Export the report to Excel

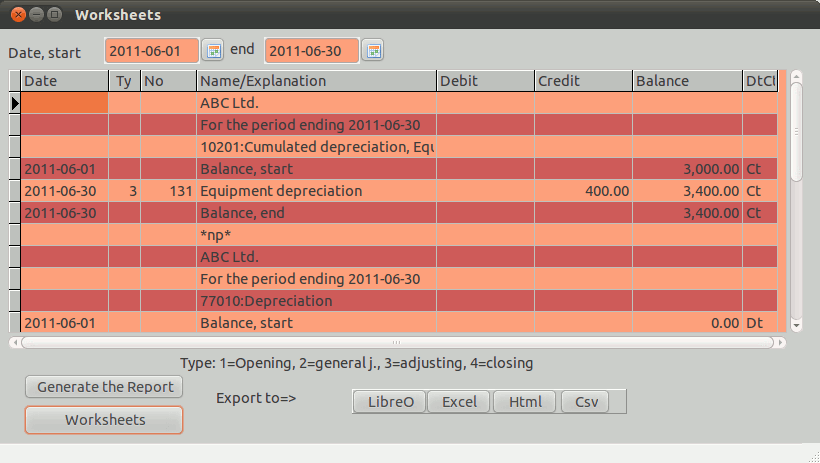point(459,402)
